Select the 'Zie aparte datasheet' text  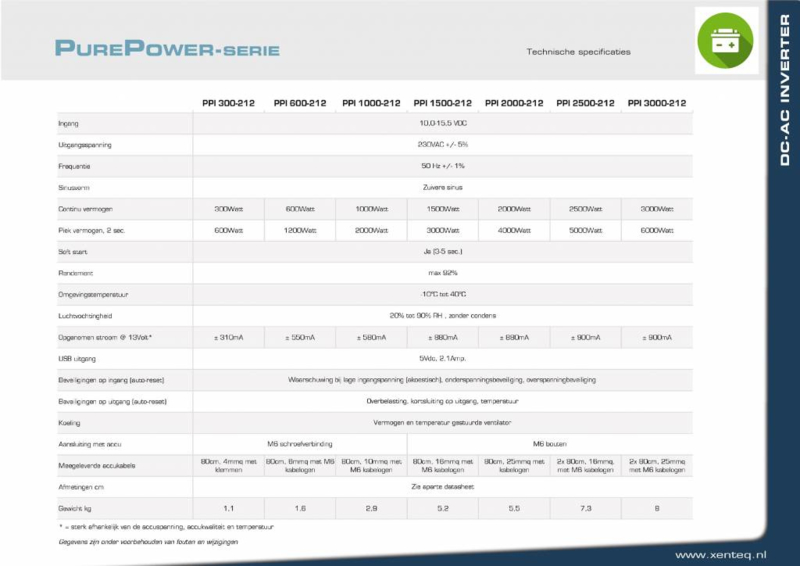coord(443,487)
